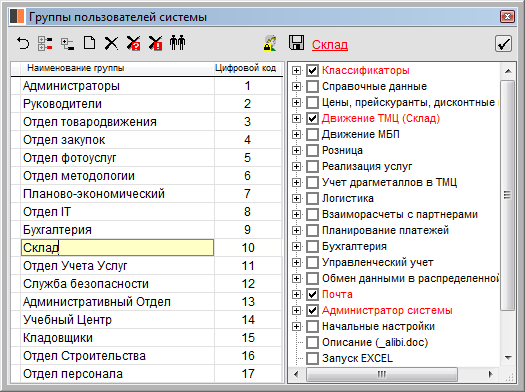Select the Бухгалтерия group row in list
This screenshot has height=392, width=525.
117,230
